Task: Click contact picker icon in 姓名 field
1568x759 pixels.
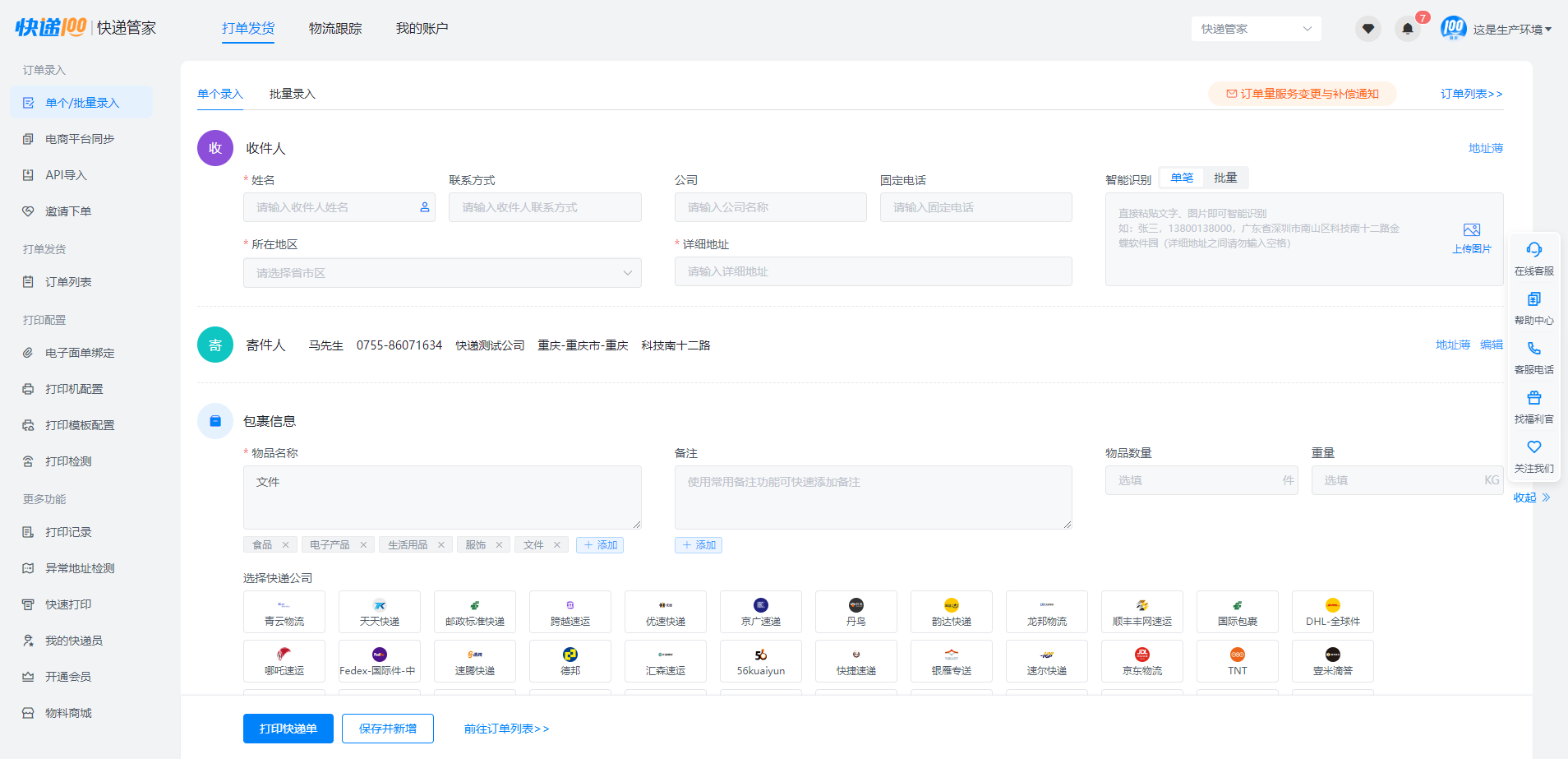Action: click(x=425, y=207)
